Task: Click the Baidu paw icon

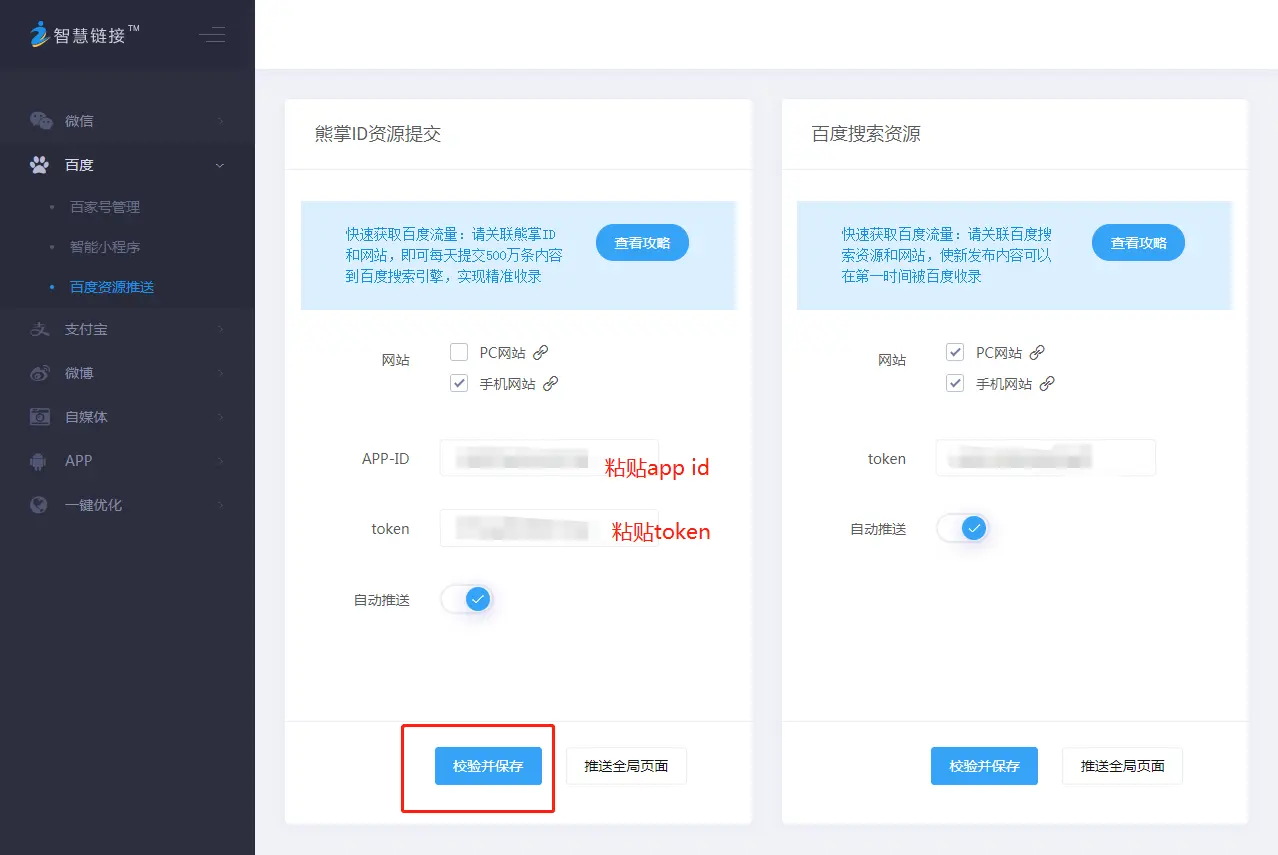Action: 40,165
